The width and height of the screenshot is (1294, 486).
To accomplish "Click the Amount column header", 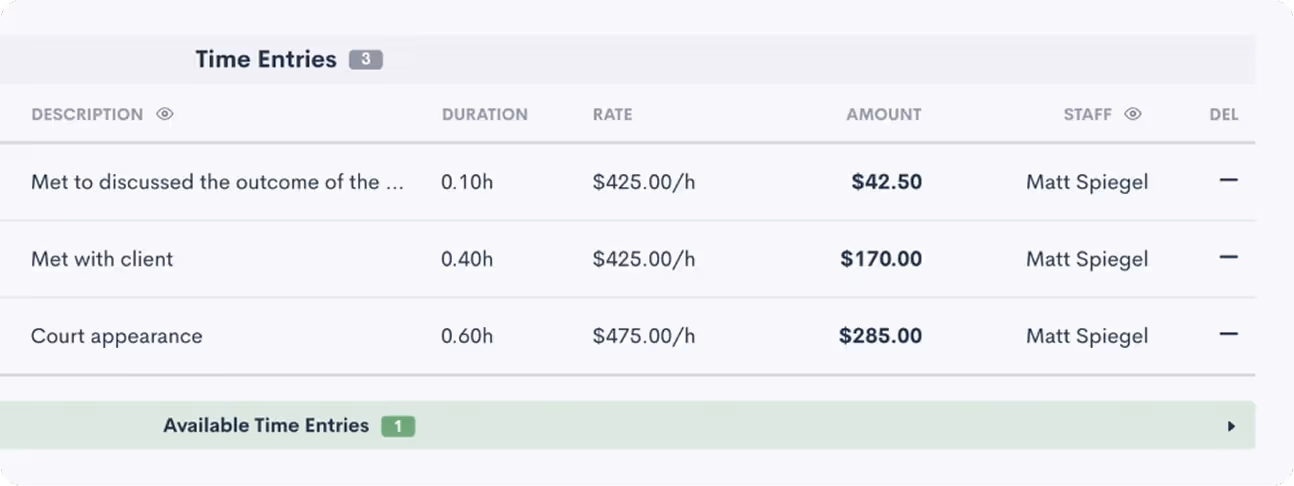I will pos(883,114).
